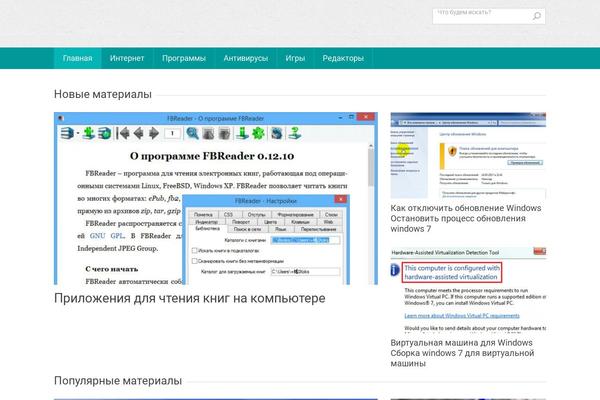Toggle "Искать книги в подкаталогах" checkbox
The height and width of the screenshot is (400, 600).
tap(194, 251)
